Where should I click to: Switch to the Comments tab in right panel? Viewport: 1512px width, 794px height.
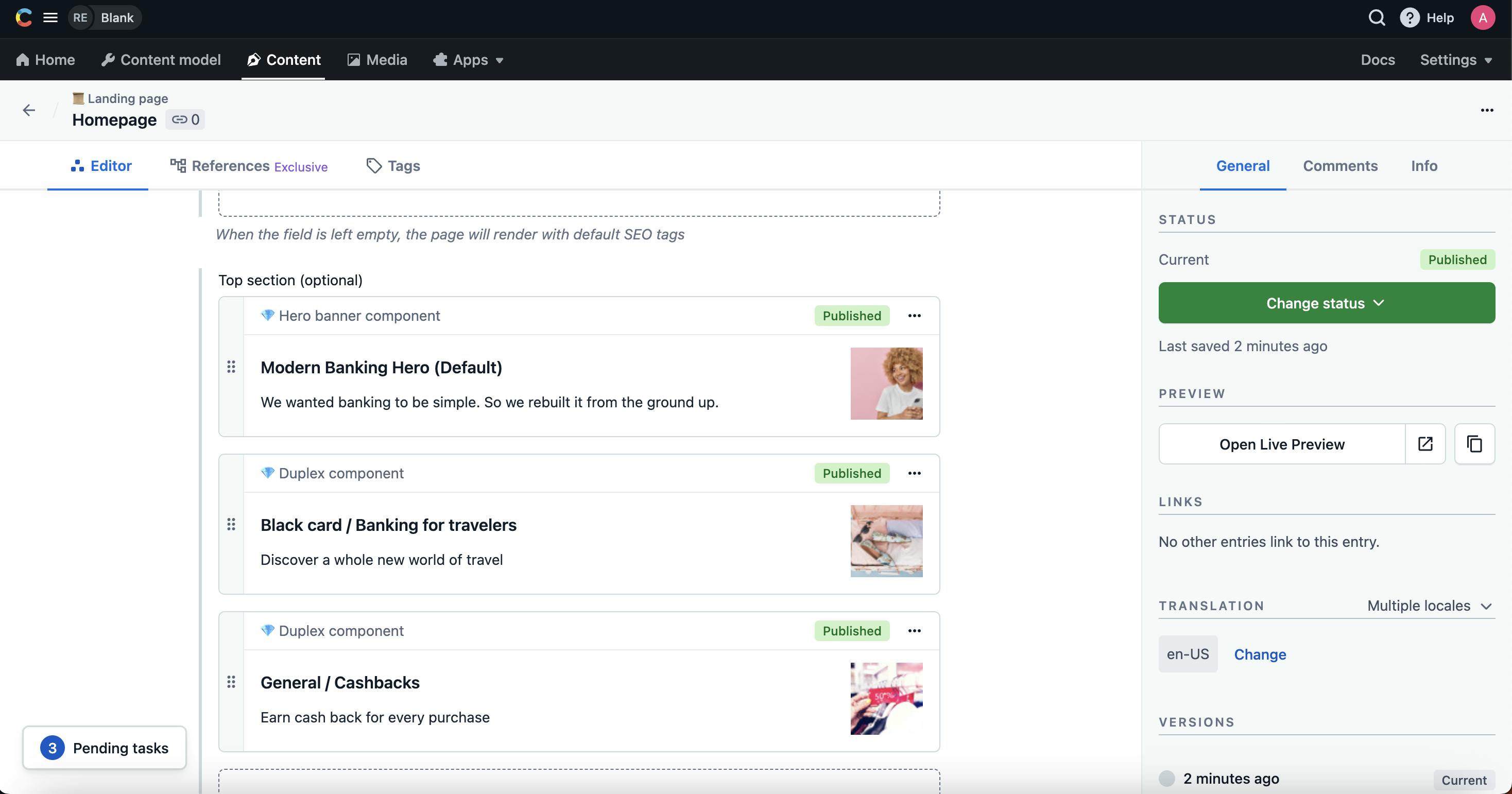click(1340, 165)
